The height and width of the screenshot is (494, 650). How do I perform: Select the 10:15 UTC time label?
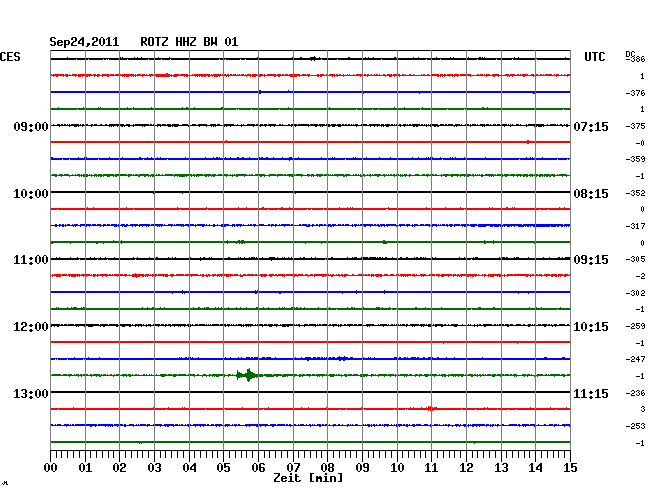(591, 327)
